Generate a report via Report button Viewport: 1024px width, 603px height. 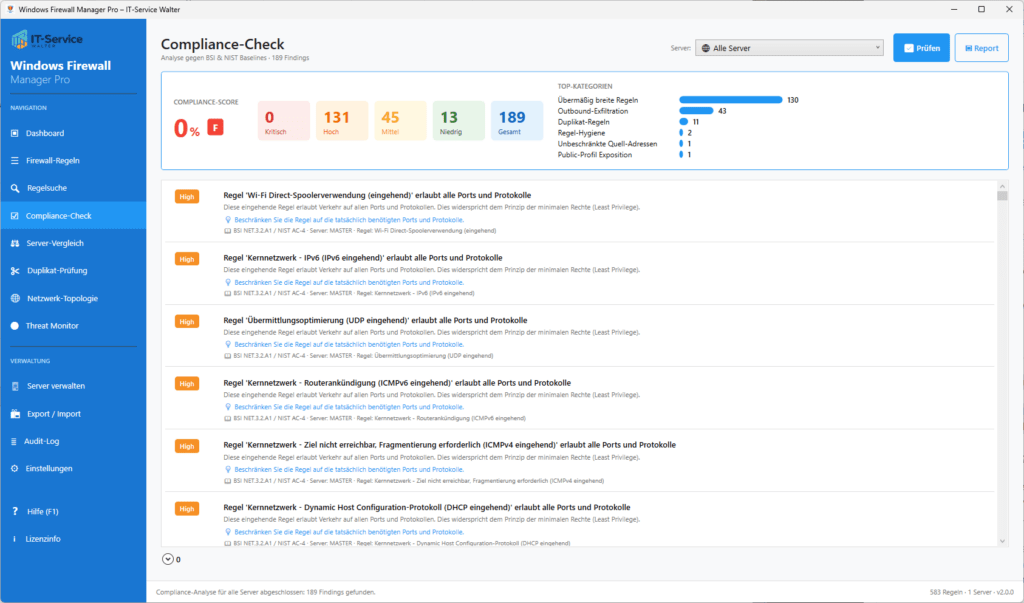pyautogui.click(x=982, y=48)
